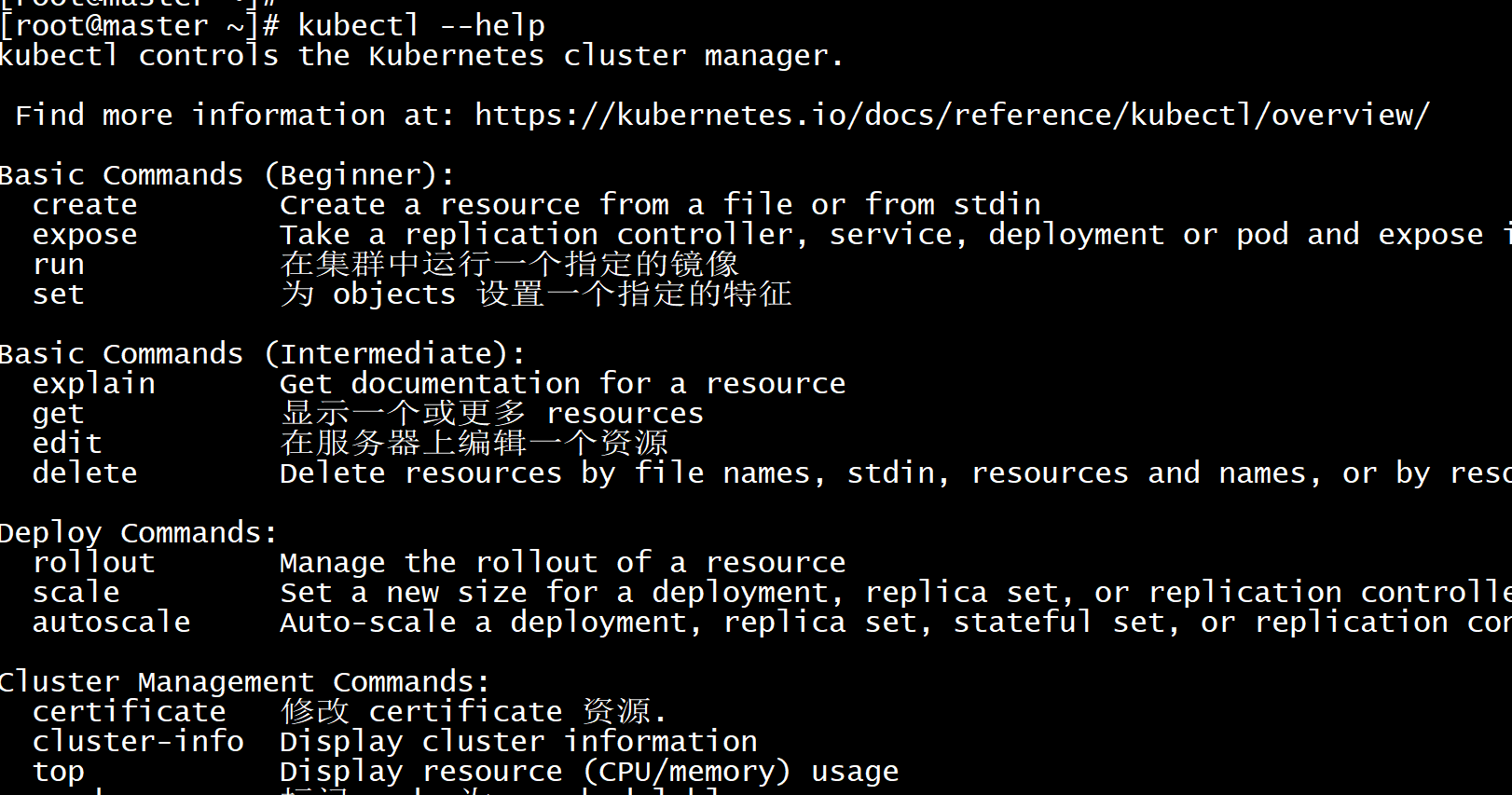Select 'Manage the rollout of a resource' text
1512x795 pixels.
click(563, 562)
